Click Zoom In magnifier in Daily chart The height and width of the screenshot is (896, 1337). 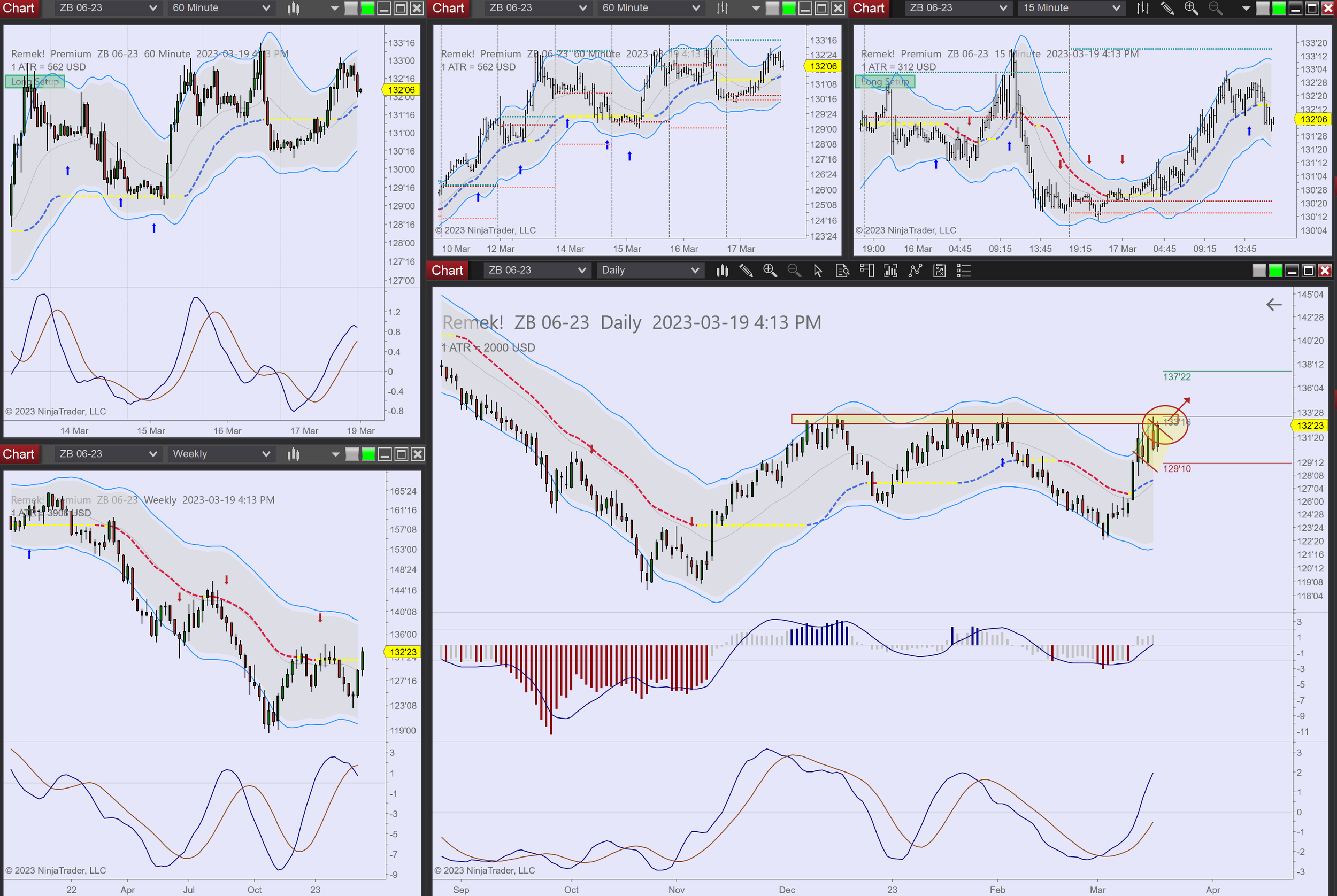click(x=770, y=271)
